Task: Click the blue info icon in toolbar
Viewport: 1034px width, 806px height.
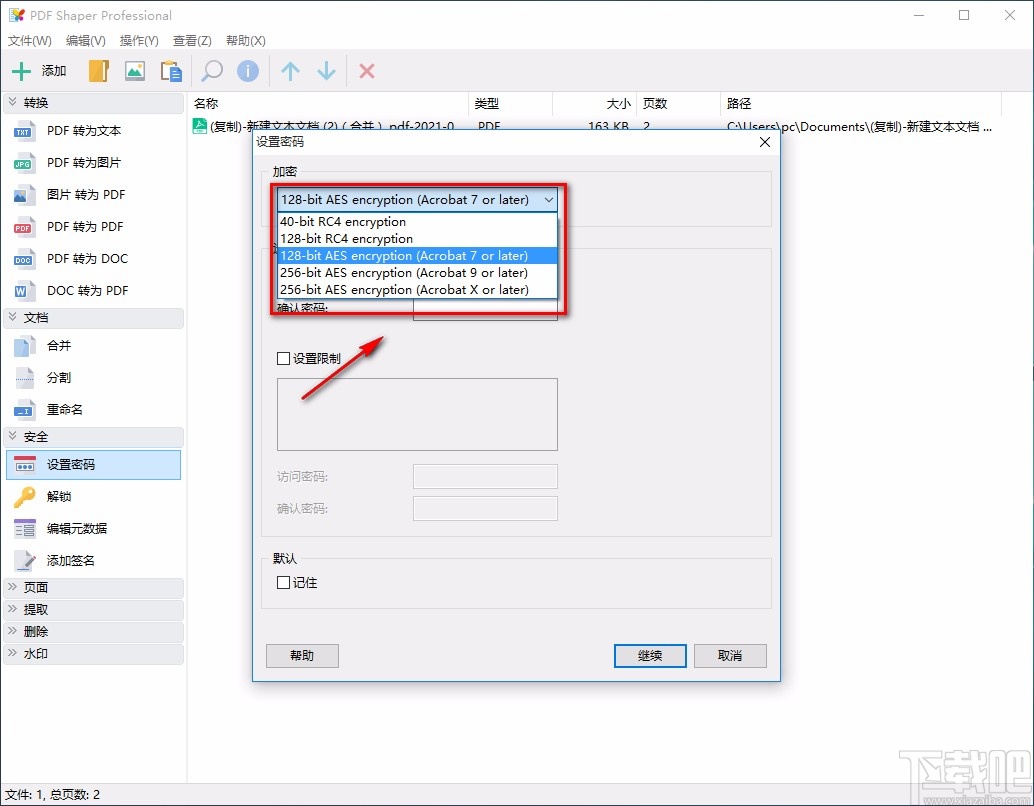Action: [x=248, y=71]
